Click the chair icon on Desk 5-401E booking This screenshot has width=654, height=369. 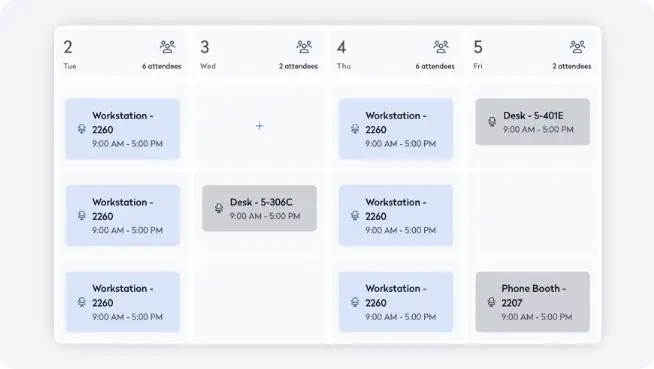coord(492,121)
